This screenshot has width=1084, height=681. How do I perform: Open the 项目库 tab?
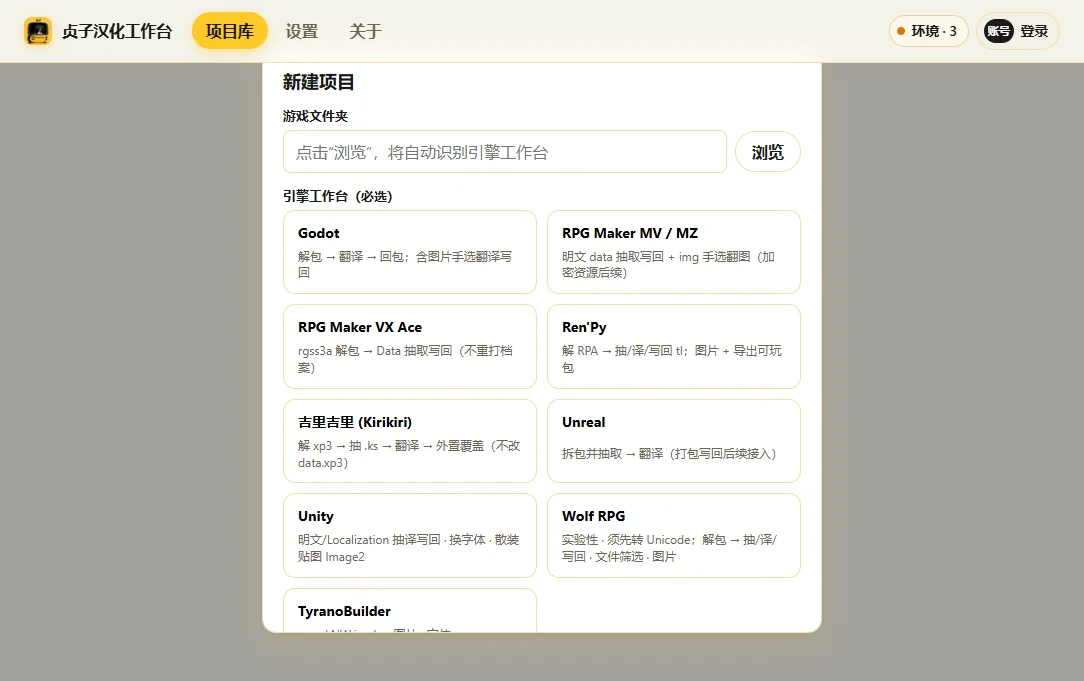point(230,31)
